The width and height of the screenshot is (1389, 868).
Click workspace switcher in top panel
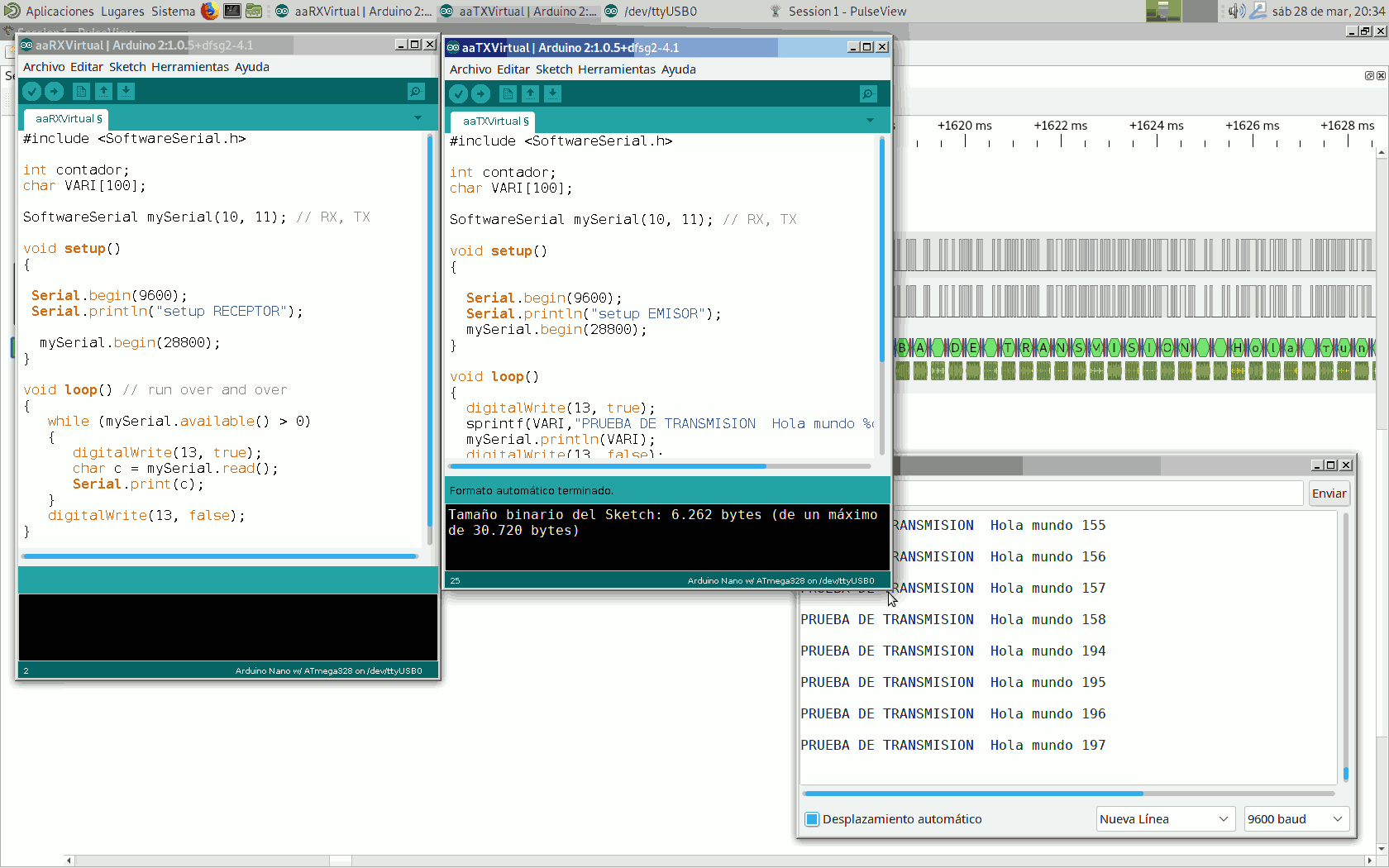click(1181, 11)
